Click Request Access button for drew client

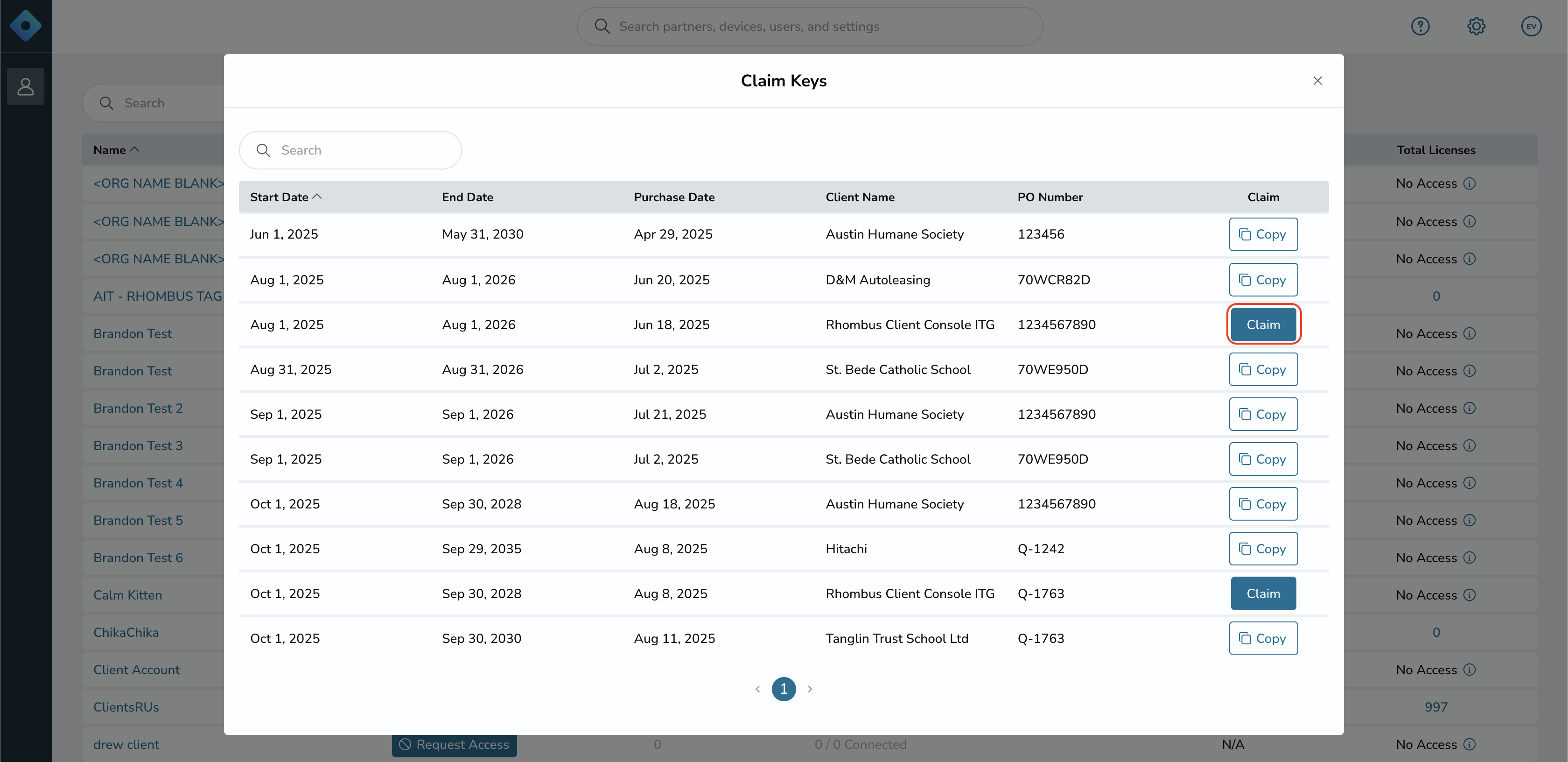(454, 745)
